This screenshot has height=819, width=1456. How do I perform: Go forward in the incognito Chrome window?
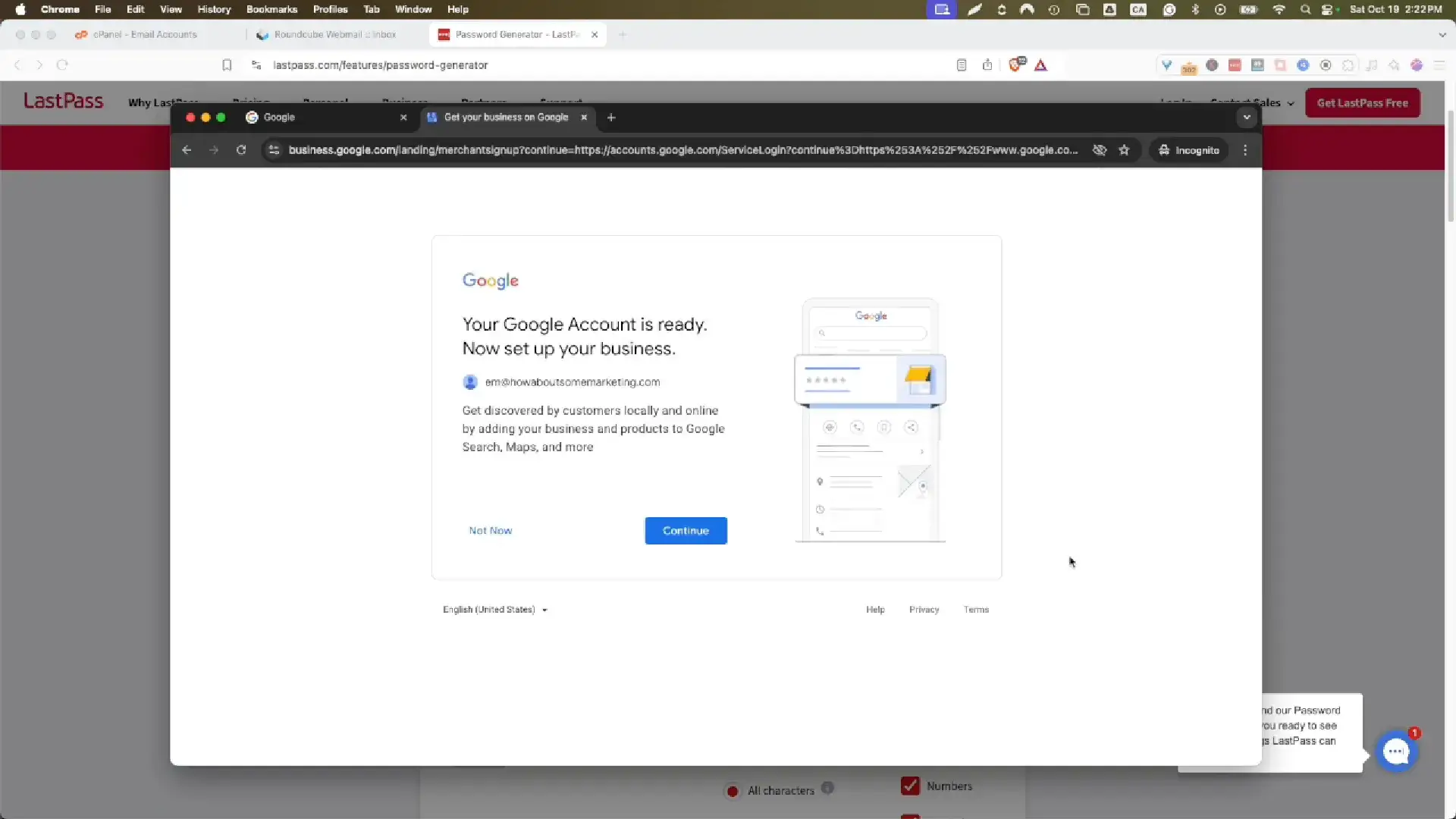(214, 150)
